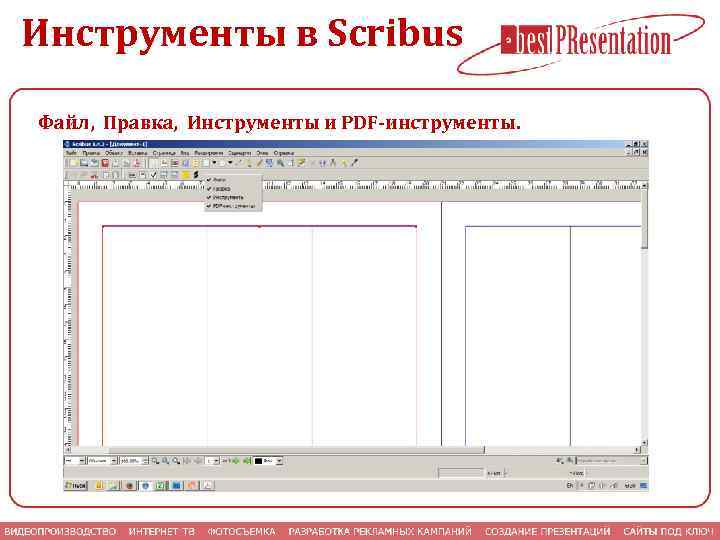
Task: Open the Вид menu
Action: pos(185,153)
